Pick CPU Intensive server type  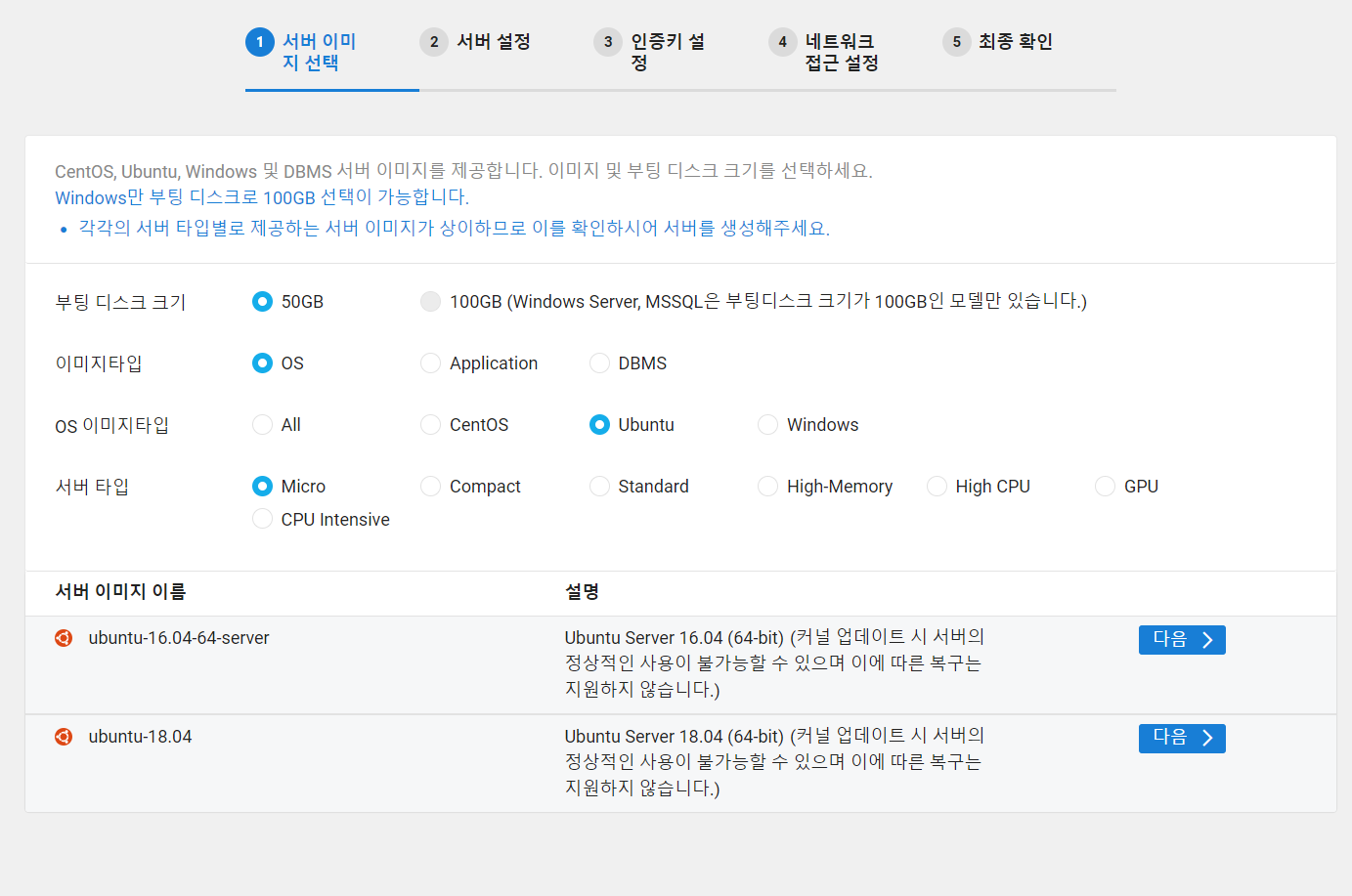(x=262, y=519)
